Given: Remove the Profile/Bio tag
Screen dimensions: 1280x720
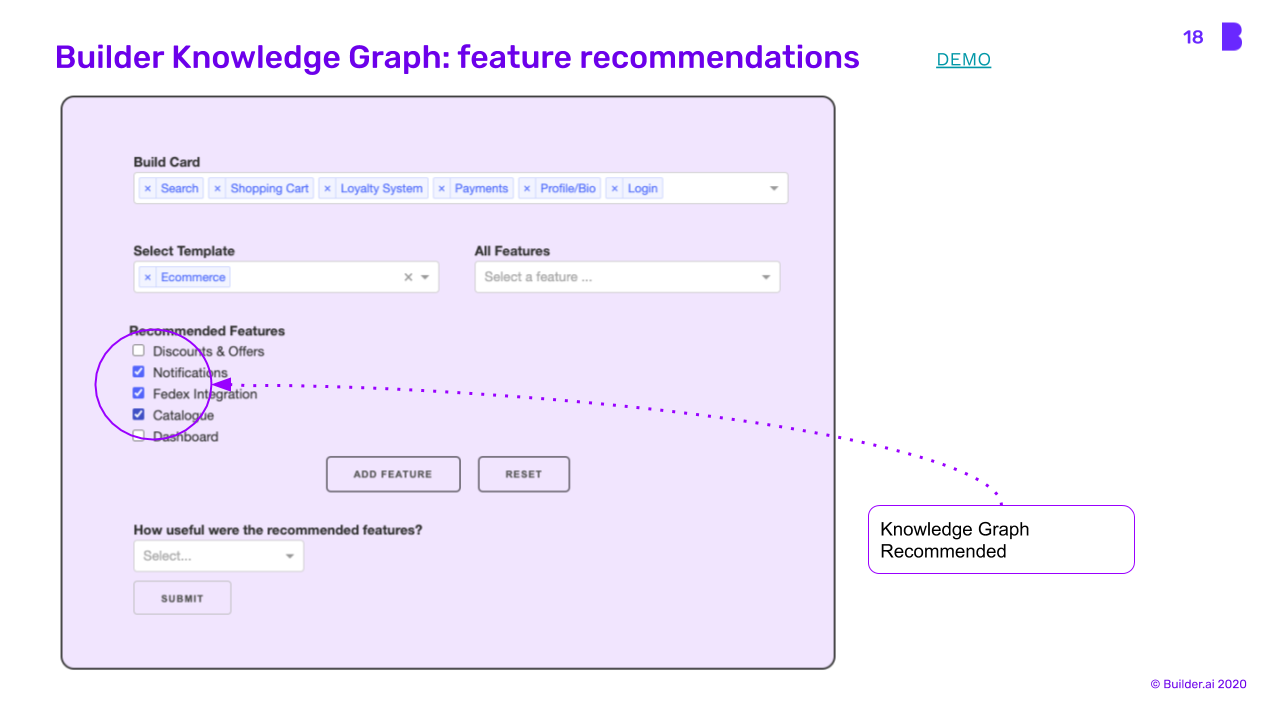Looking at the screenshot, I should [x=527, y=188].
